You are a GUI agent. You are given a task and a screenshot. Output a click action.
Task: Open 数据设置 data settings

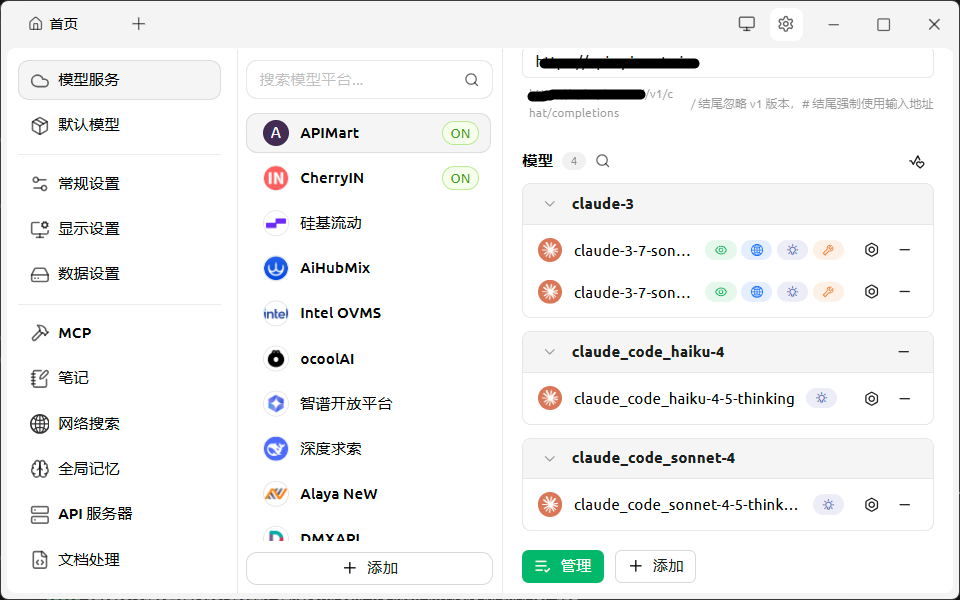[119, 274]
